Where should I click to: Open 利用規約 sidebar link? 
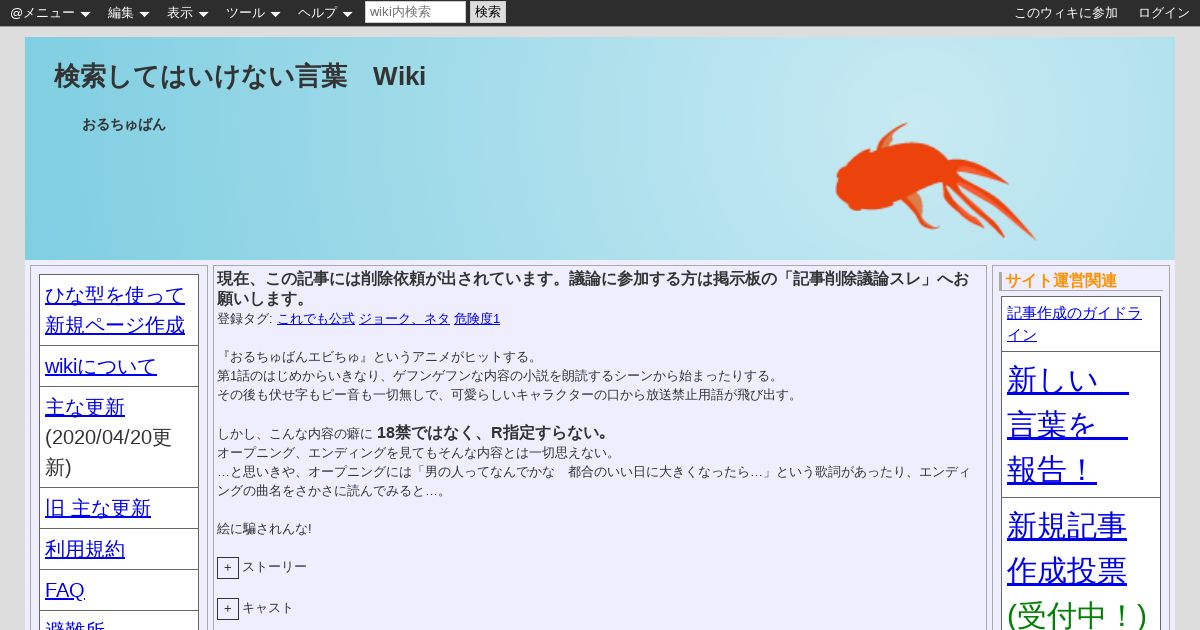click(x=85, y=549)
